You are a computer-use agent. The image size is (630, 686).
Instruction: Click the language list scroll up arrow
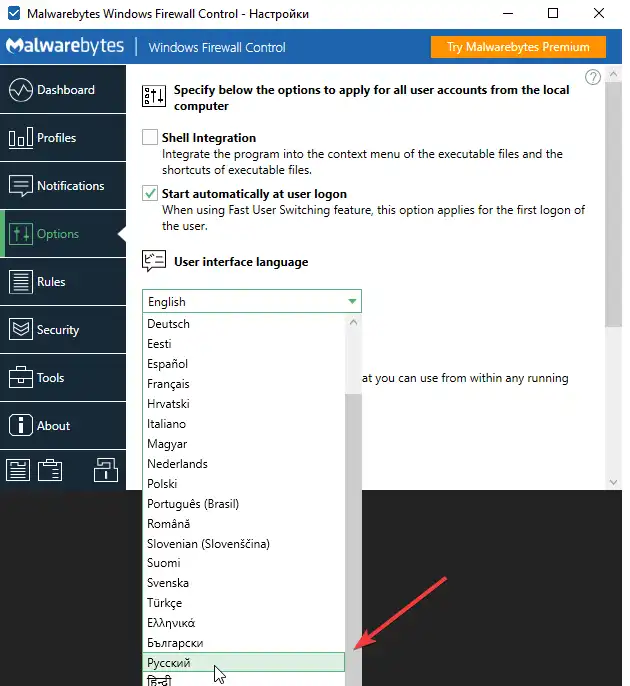pos(354,322)
